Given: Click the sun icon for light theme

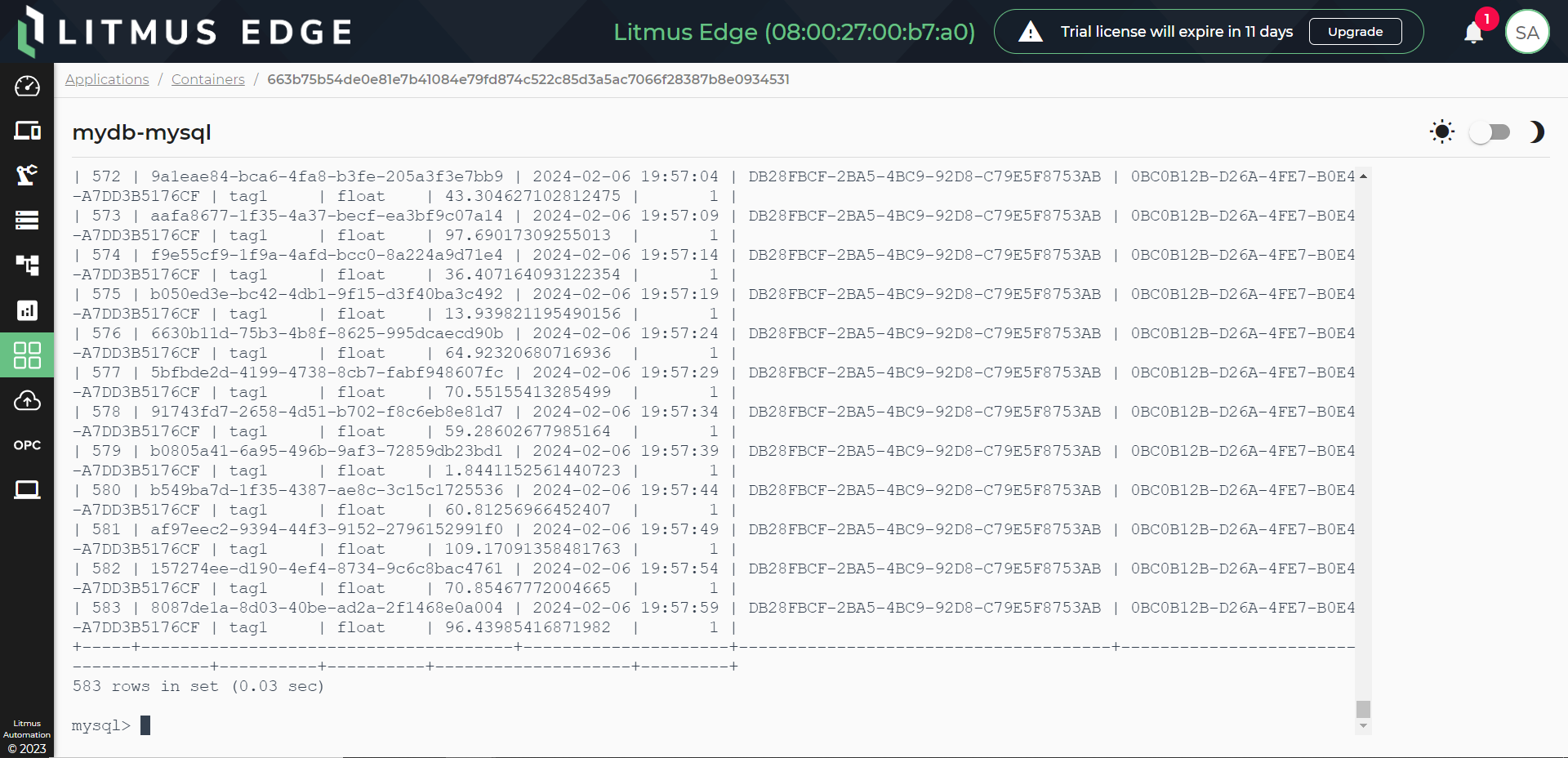Looking at the screenshot, I should [x=1441, y=132].
